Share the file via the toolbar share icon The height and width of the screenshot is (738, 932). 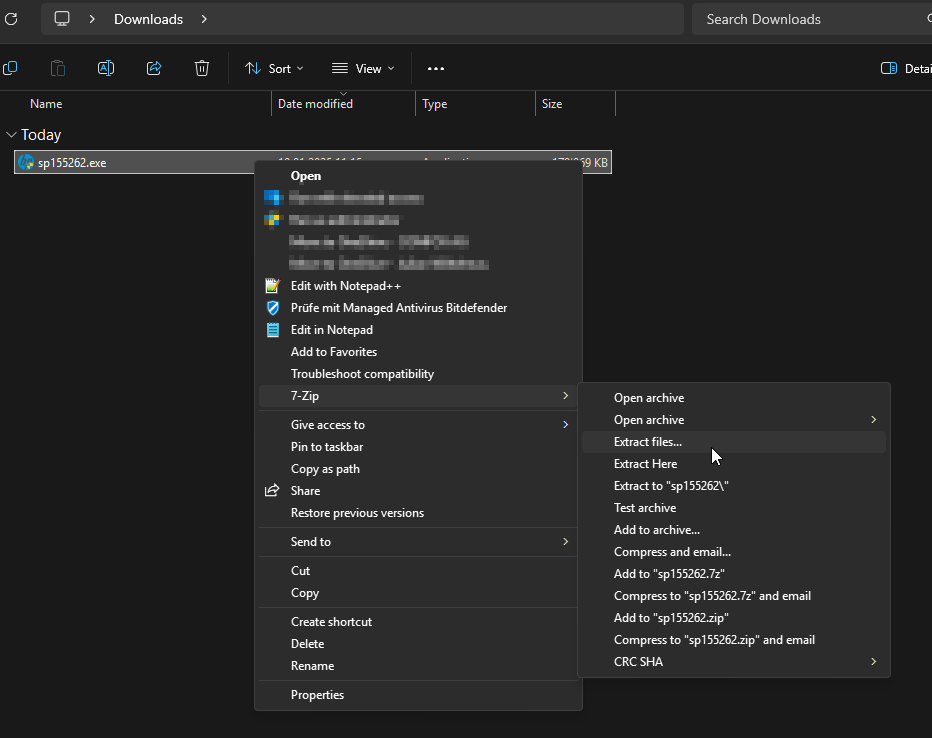(154, 68)
